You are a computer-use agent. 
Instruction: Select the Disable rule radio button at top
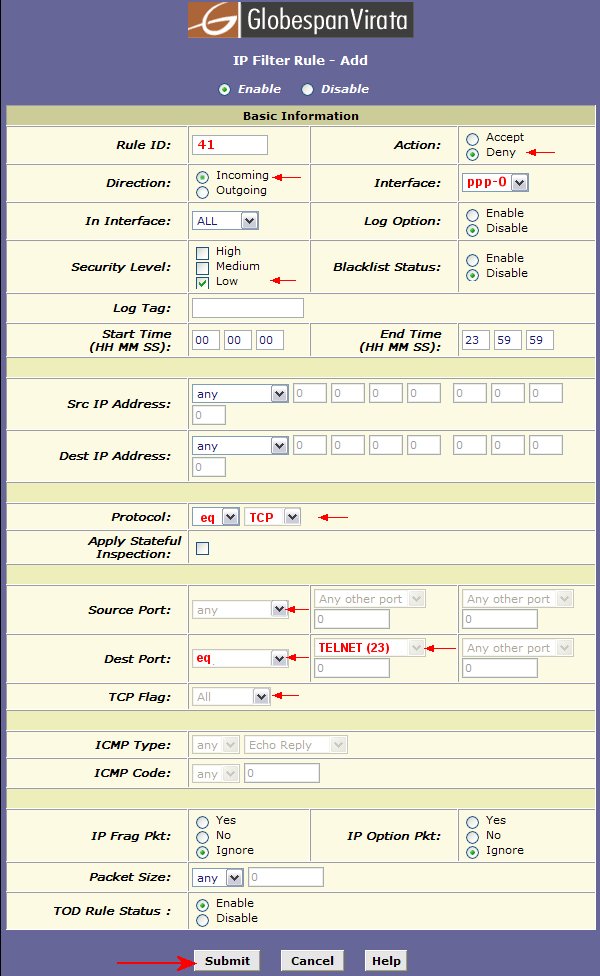pos(307,90)
